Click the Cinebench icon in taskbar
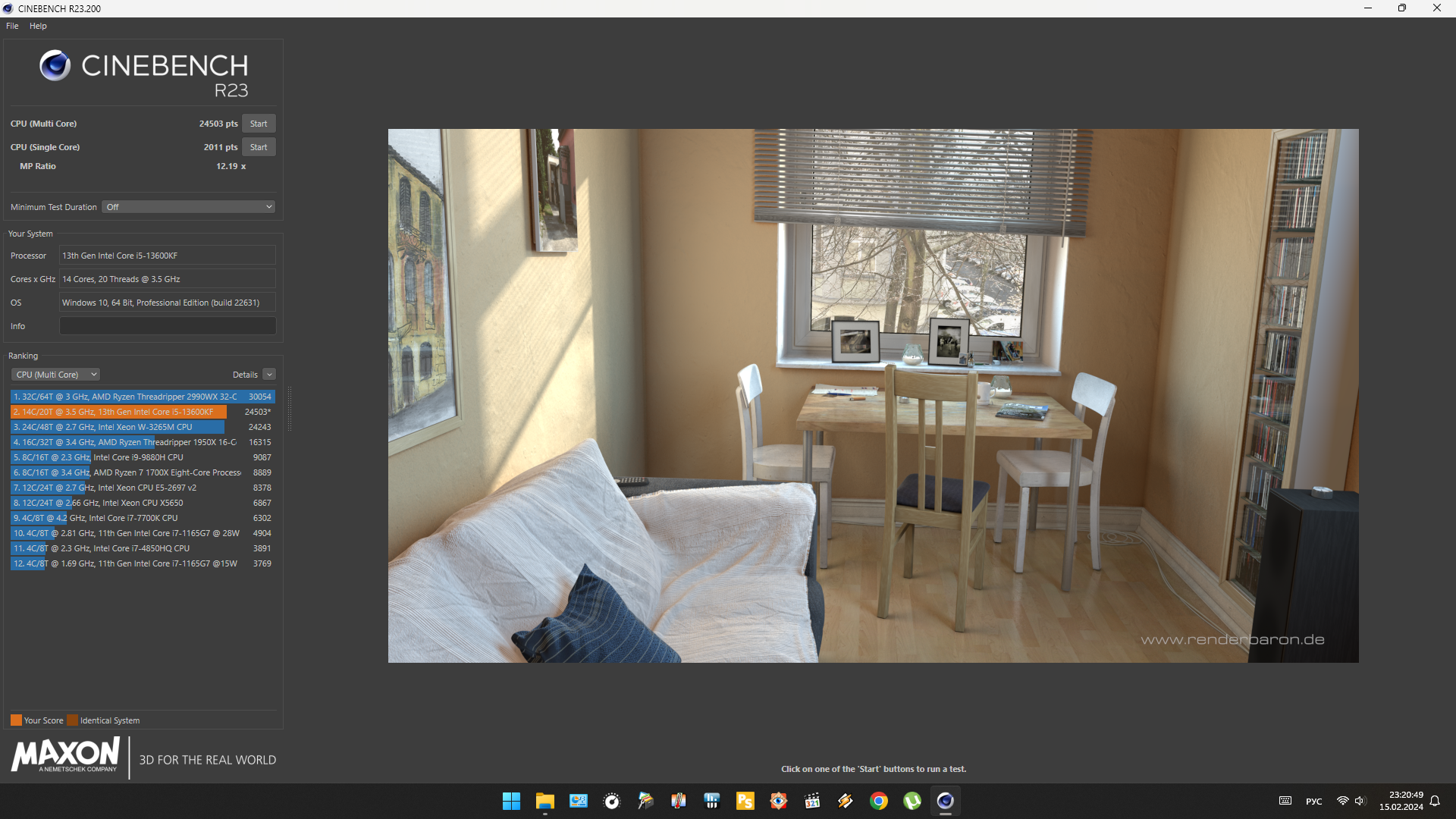The width and height of the screenshot is (1456, 819). (945, 801)
